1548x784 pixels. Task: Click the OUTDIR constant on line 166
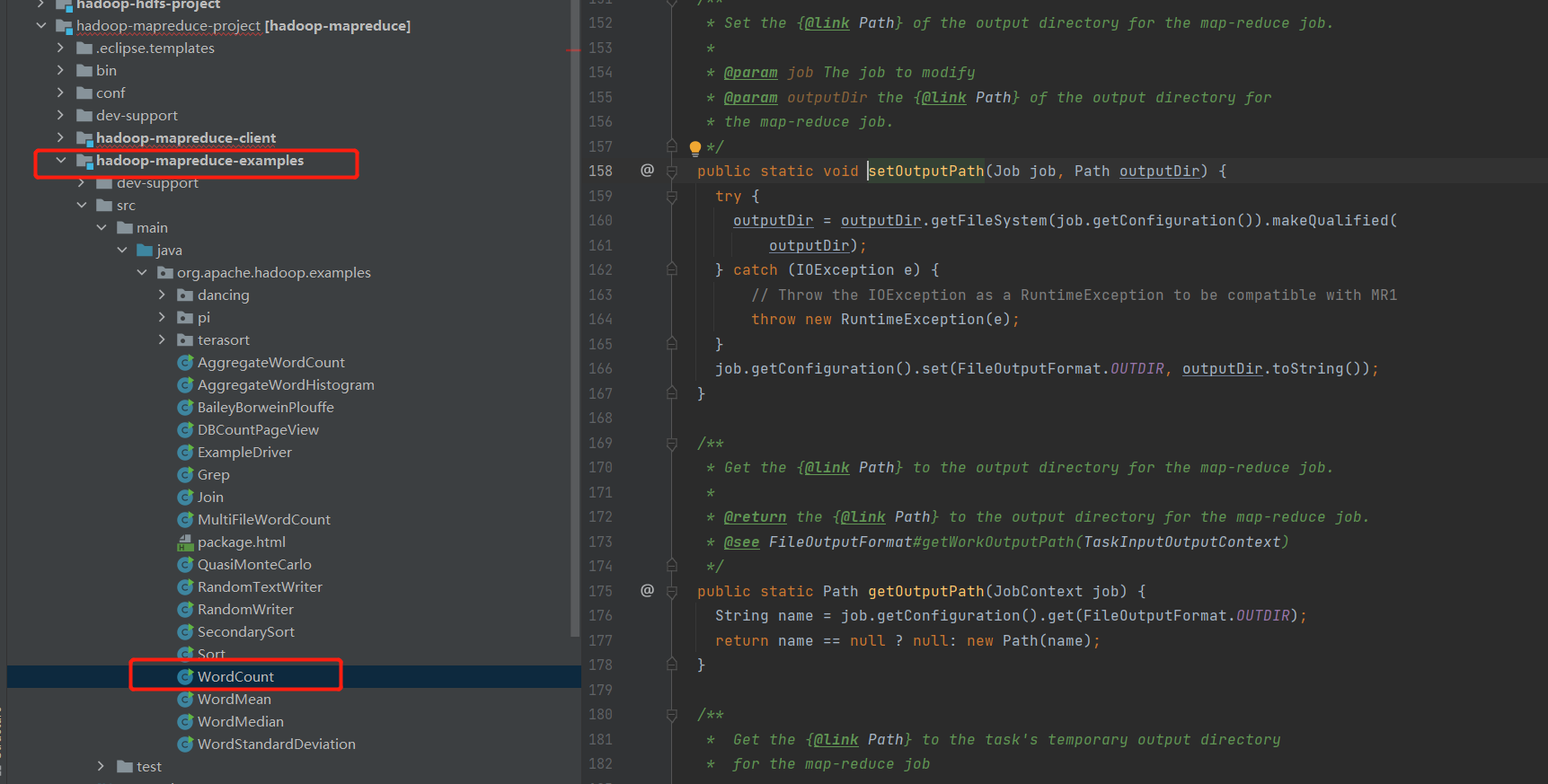pos(1137,368)
